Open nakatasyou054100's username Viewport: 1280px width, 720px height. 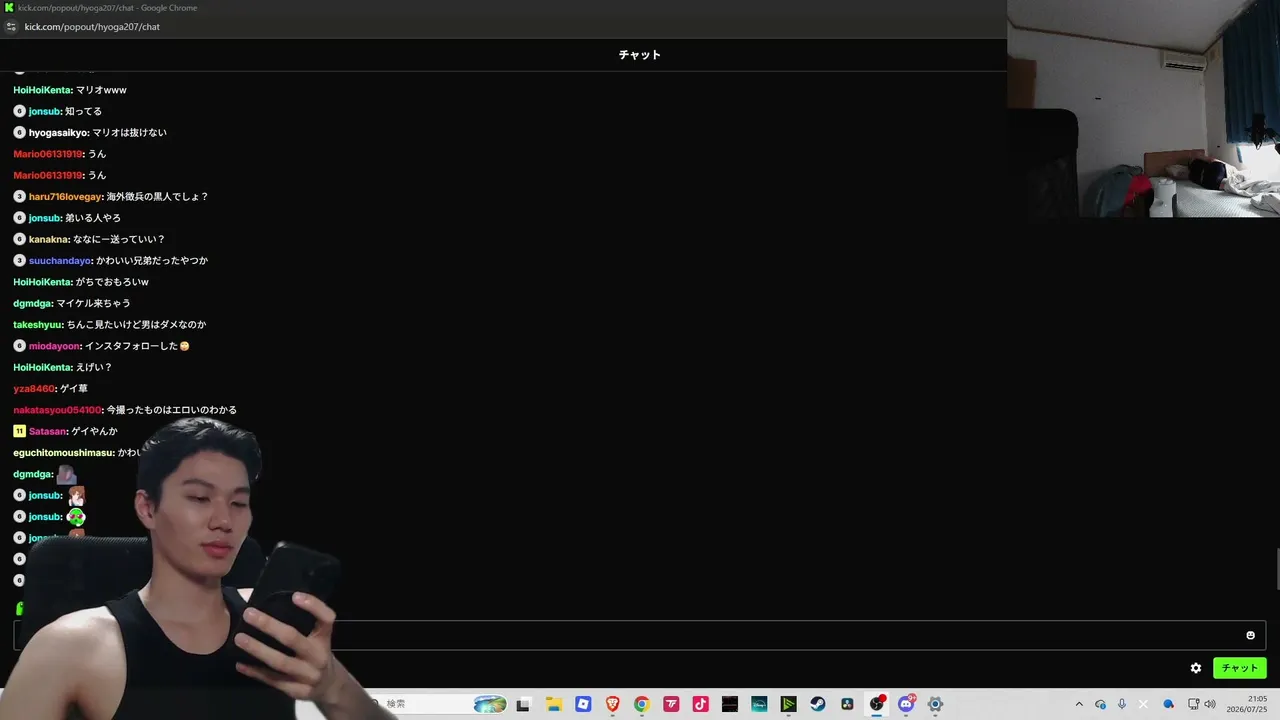pyautogui.click(x=57, y=410)
